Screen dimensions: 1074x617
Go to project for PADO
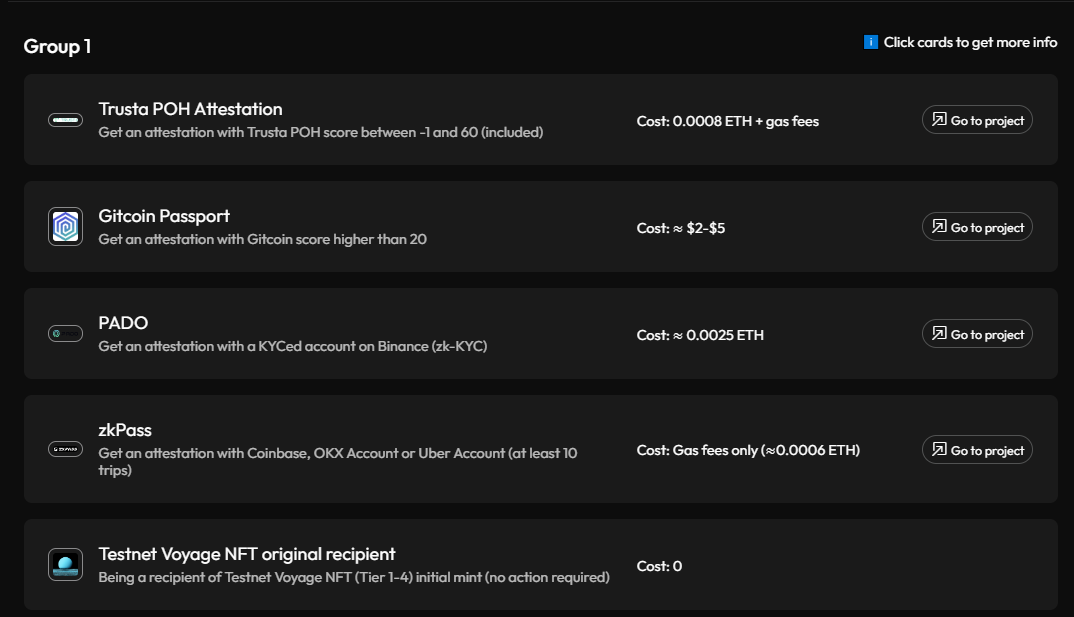point(977,333)
